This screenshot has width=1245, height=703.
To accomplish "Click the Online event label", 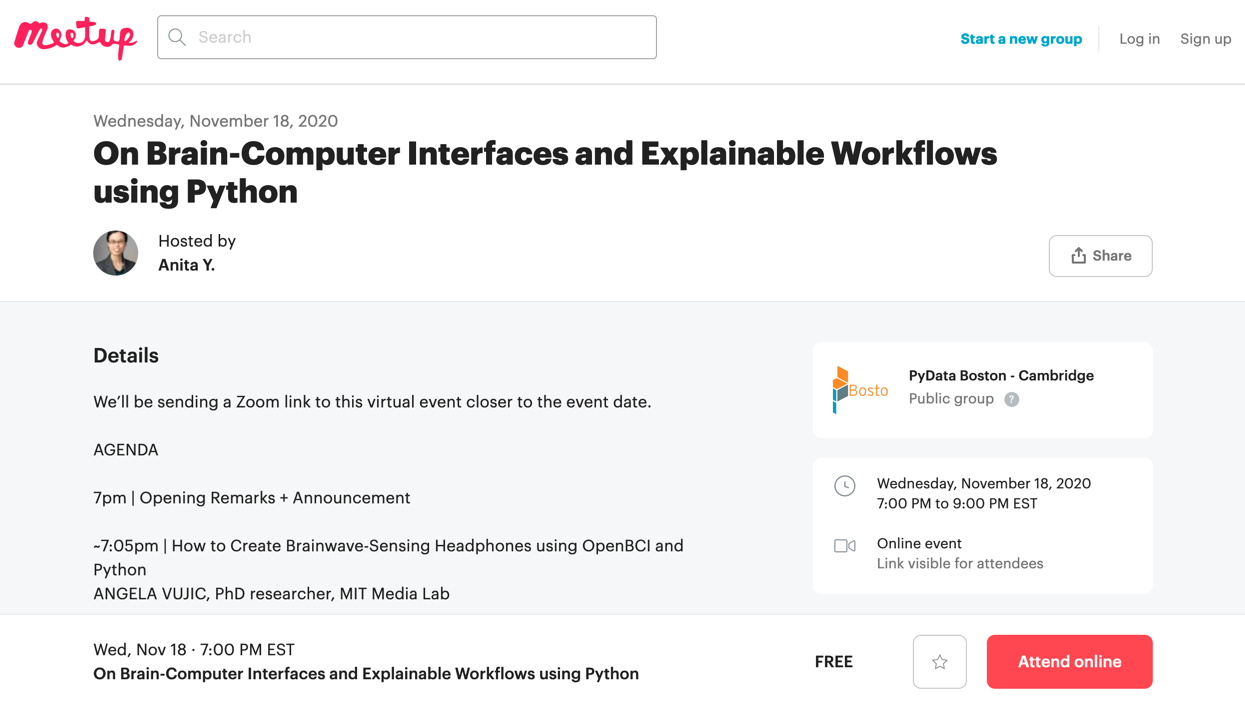I will (x=919, y=544).
